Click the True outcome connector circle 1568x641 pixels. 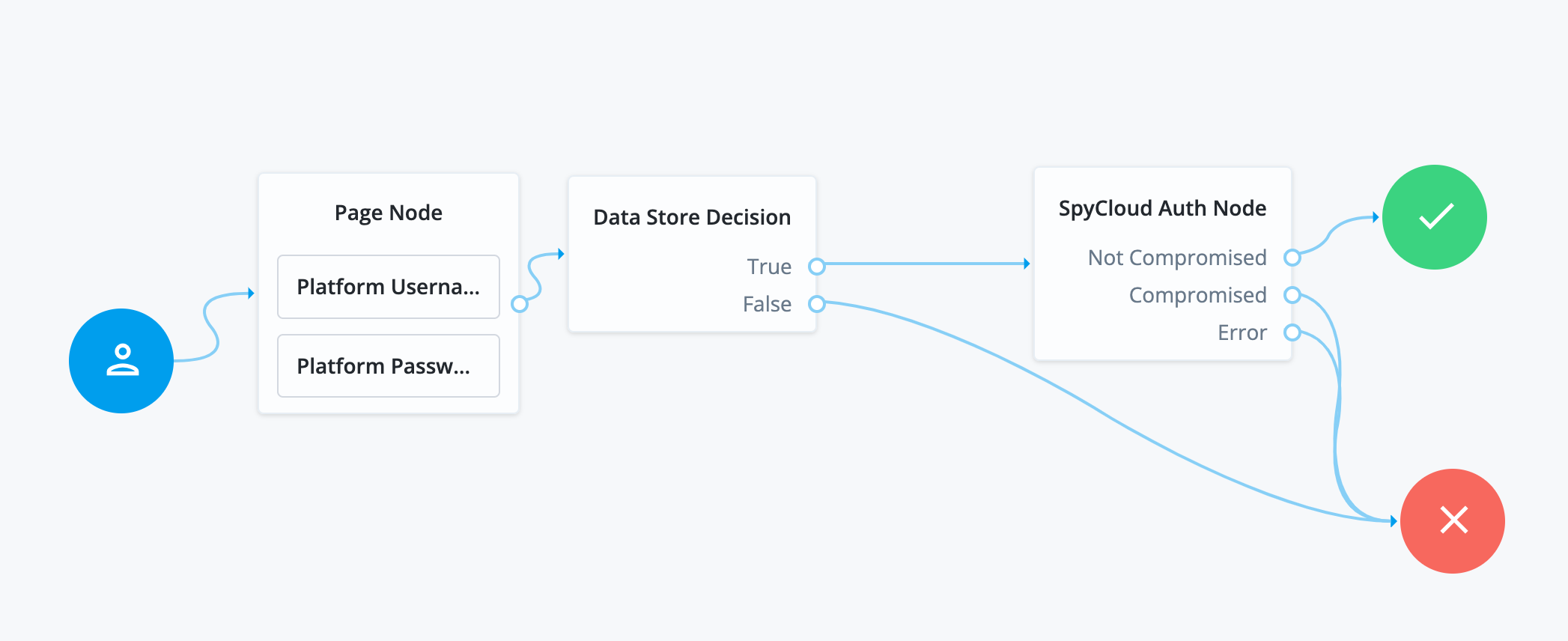[817, 267]
